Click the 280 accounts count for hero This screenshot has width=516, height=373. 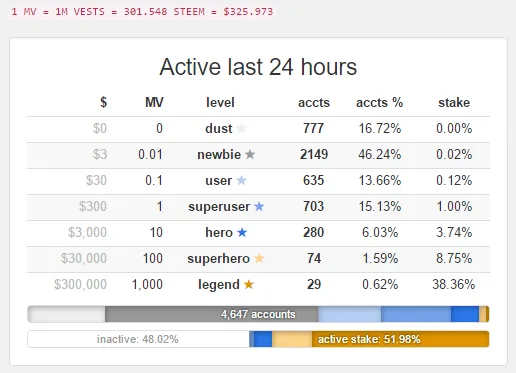313,232
